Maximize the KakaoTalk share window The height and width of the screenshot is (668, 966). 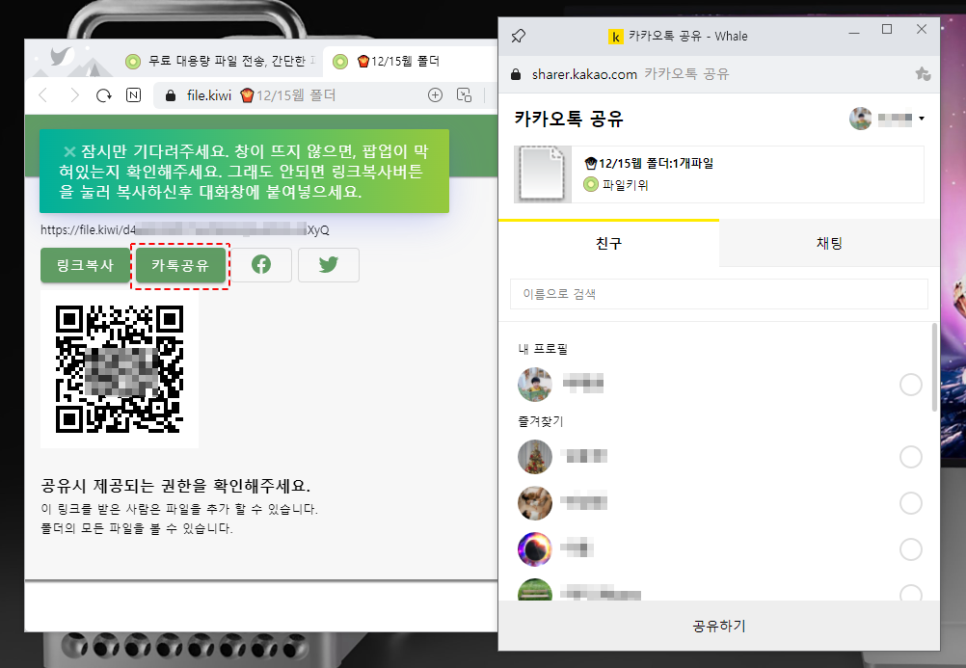(x=887, y=30)
